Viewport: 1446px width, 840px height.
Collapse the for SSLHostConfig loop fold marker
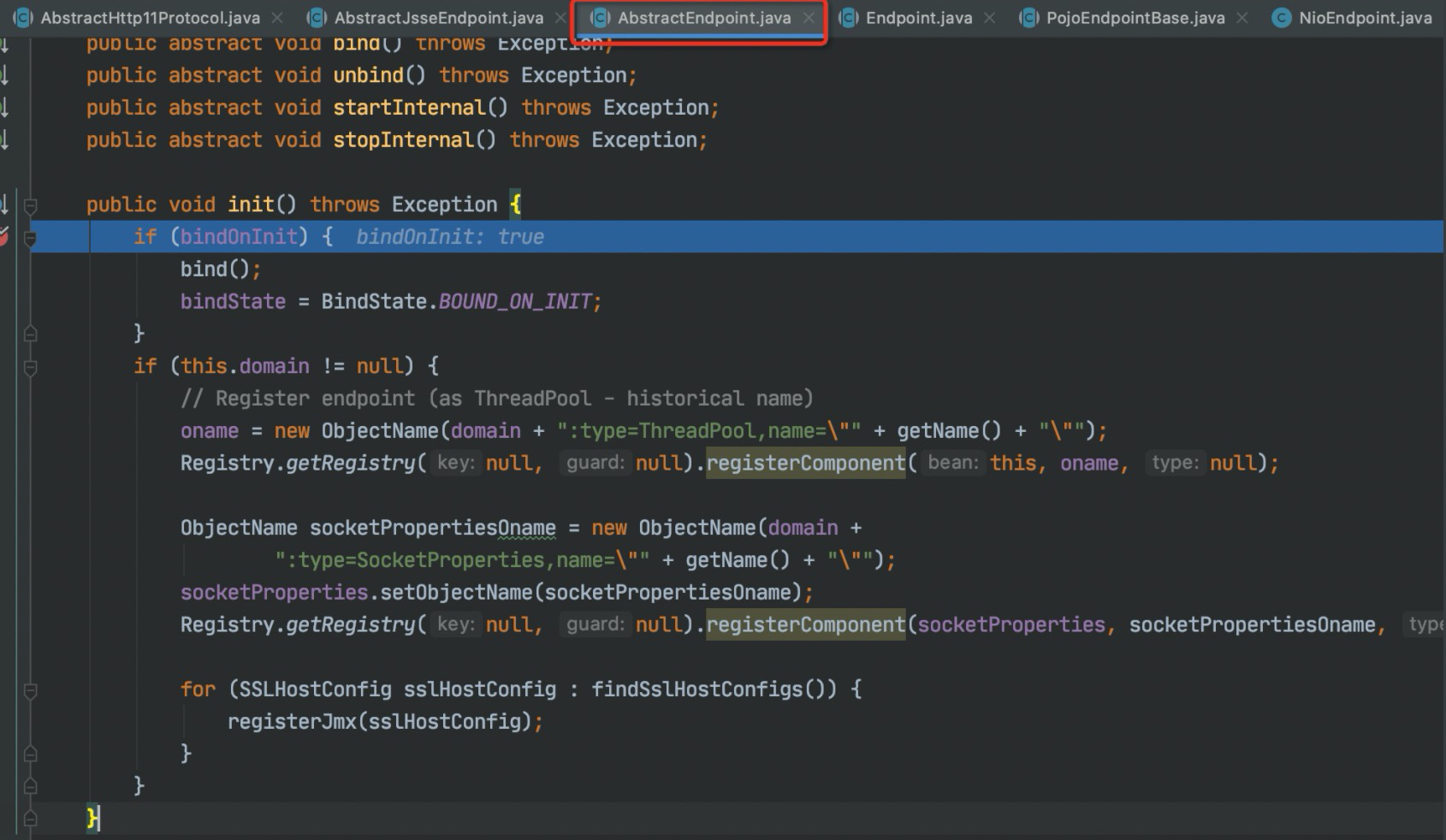(x=31, y=691)
